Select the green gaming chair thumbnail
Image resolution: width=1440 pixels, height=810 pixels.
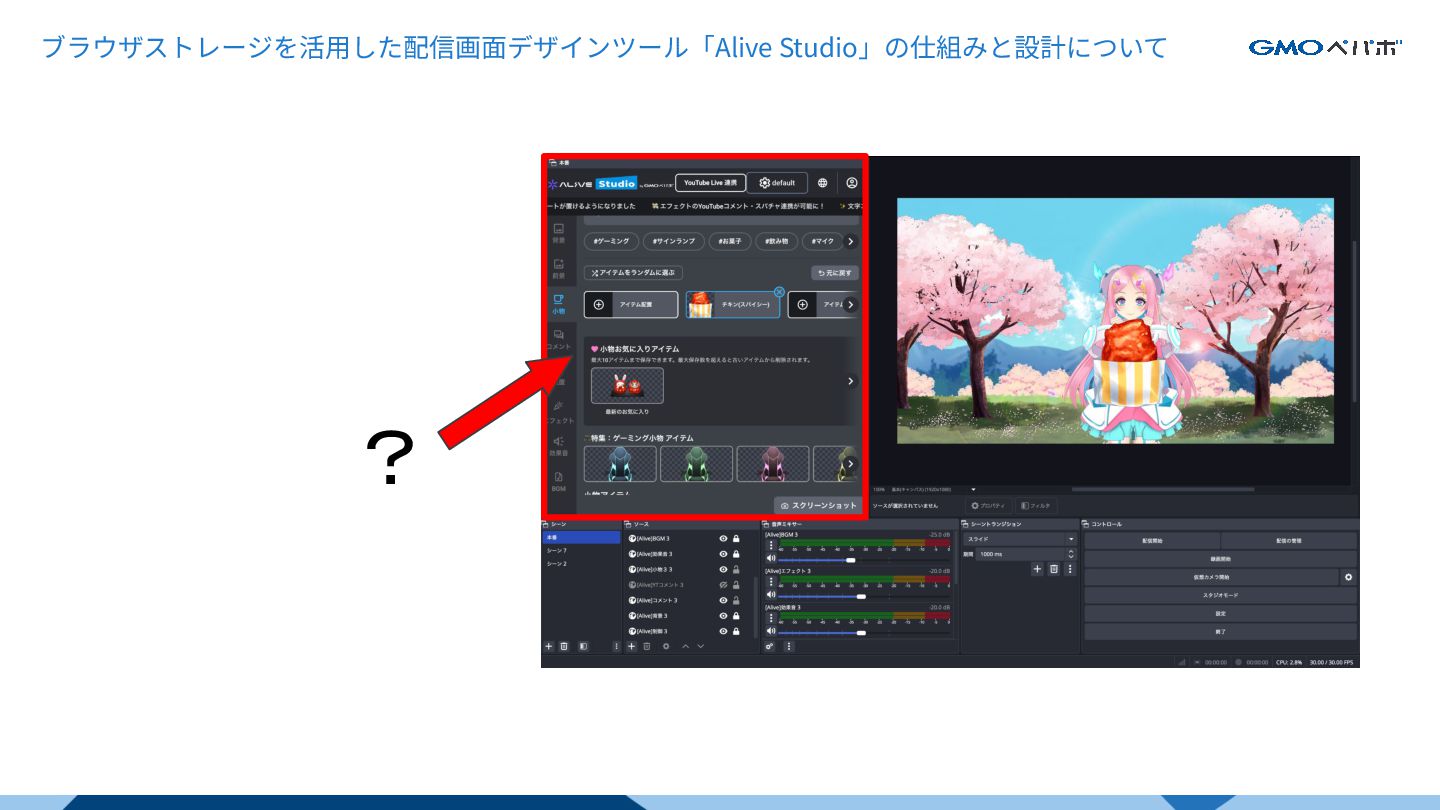point(696,464)
